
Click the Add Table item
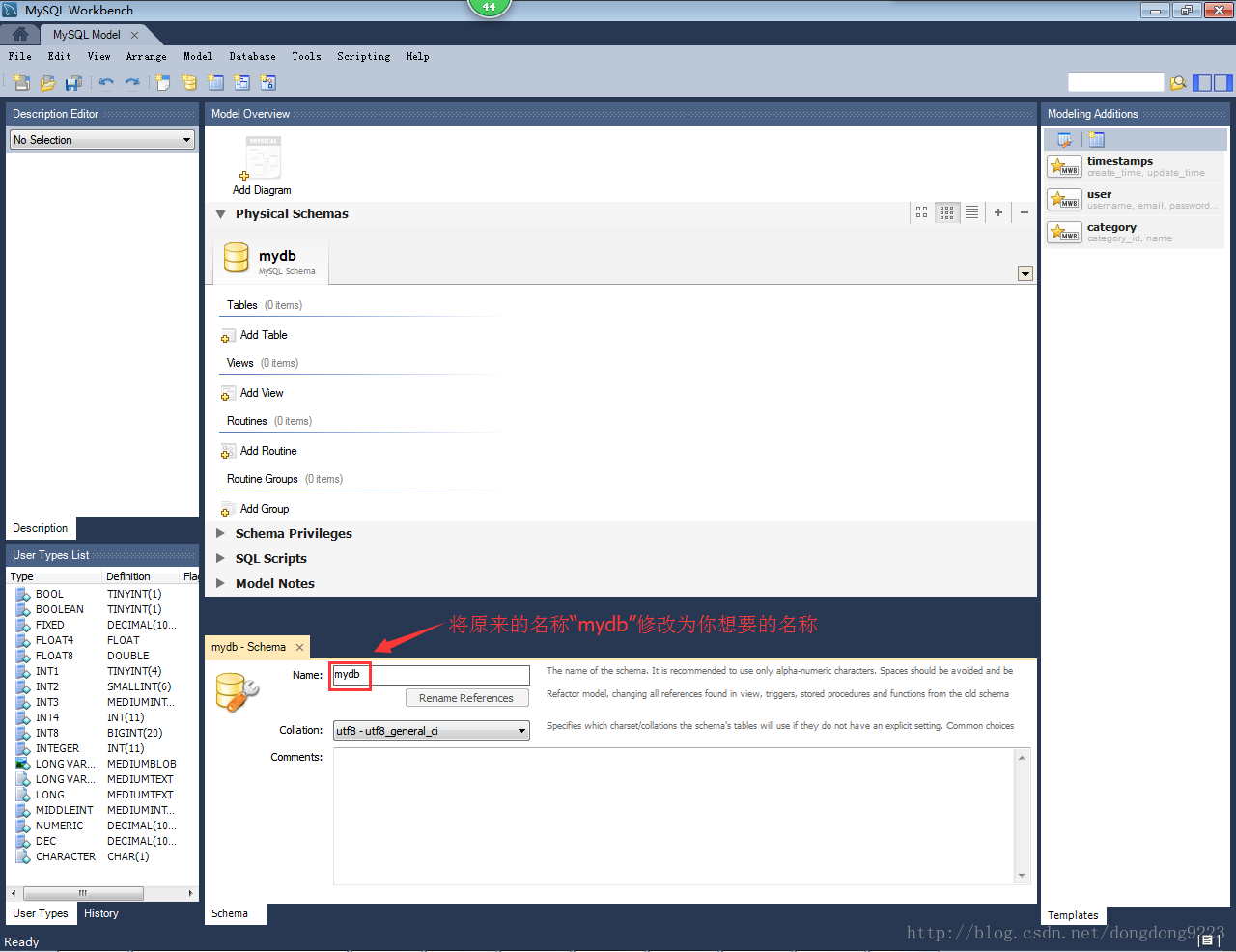click(x=255, y=335)
